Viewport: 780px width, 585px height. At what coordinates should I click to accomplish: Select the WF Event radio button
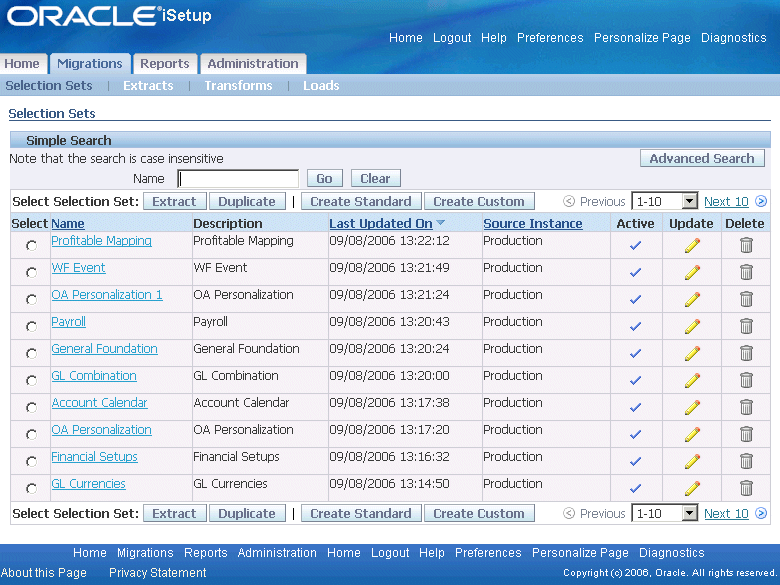(31, 272)
